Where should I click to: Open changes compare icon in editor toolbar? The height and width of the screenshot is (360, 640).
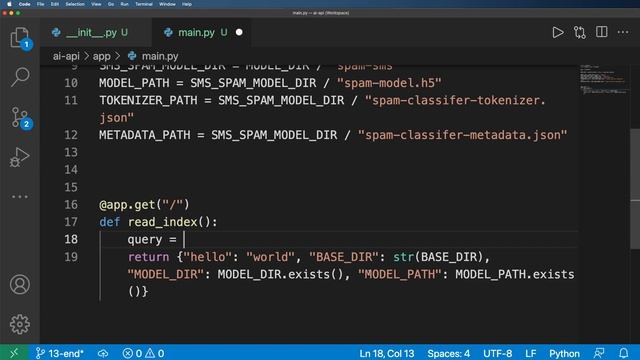580,32
